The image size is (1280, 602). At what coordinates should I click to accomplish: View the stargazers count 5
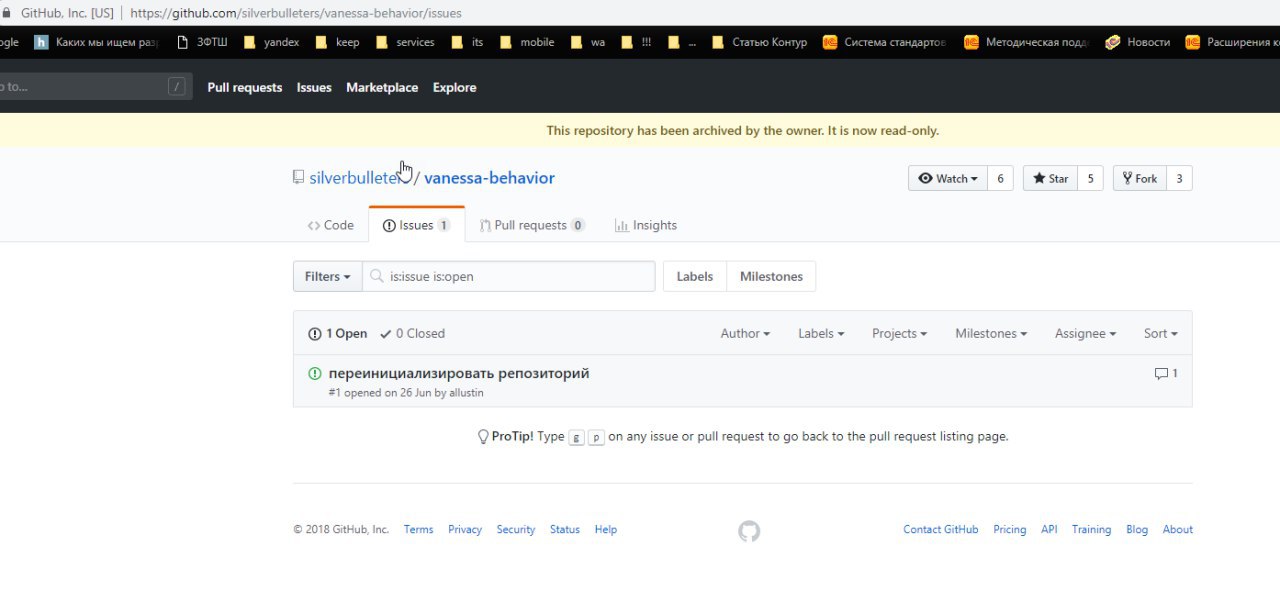coord(1091,178)
